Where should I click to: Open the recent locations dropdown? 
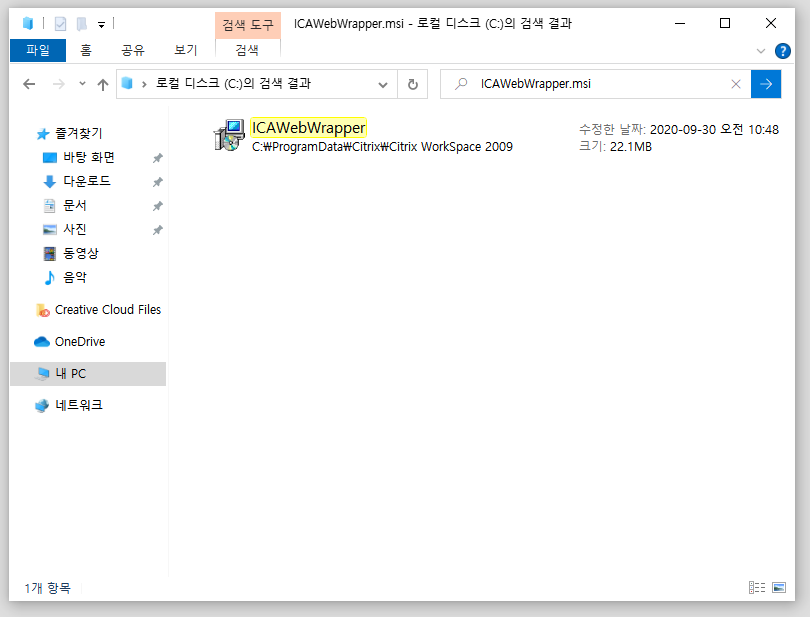click(82, 84)
